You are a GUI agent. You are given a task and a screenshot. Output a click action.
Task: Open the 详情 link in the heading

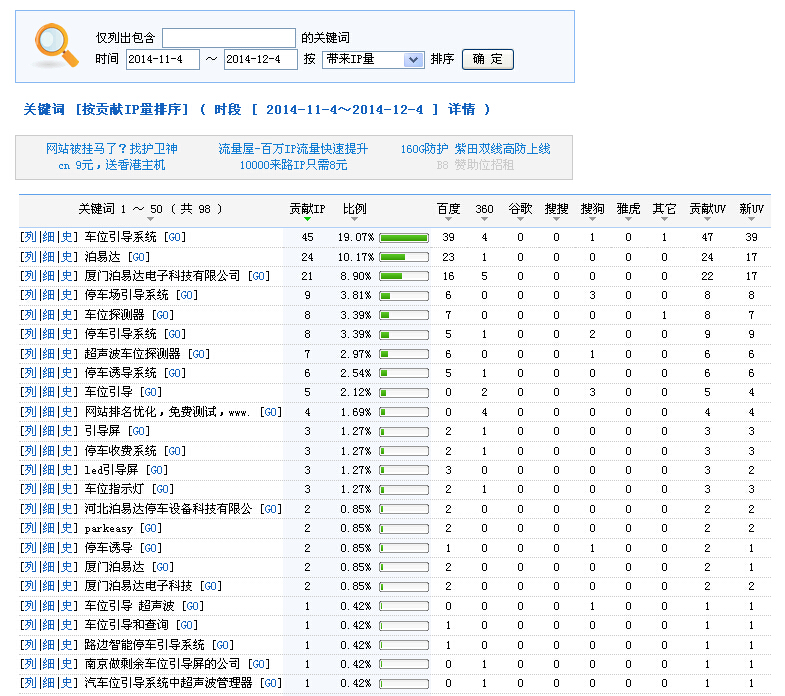(461, 109)
